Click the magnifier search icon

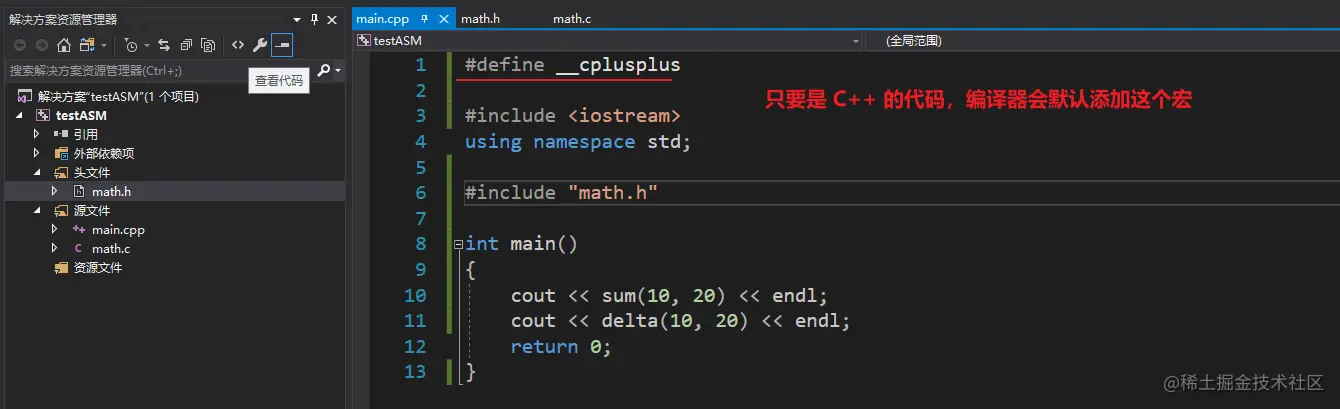[323, 71]
